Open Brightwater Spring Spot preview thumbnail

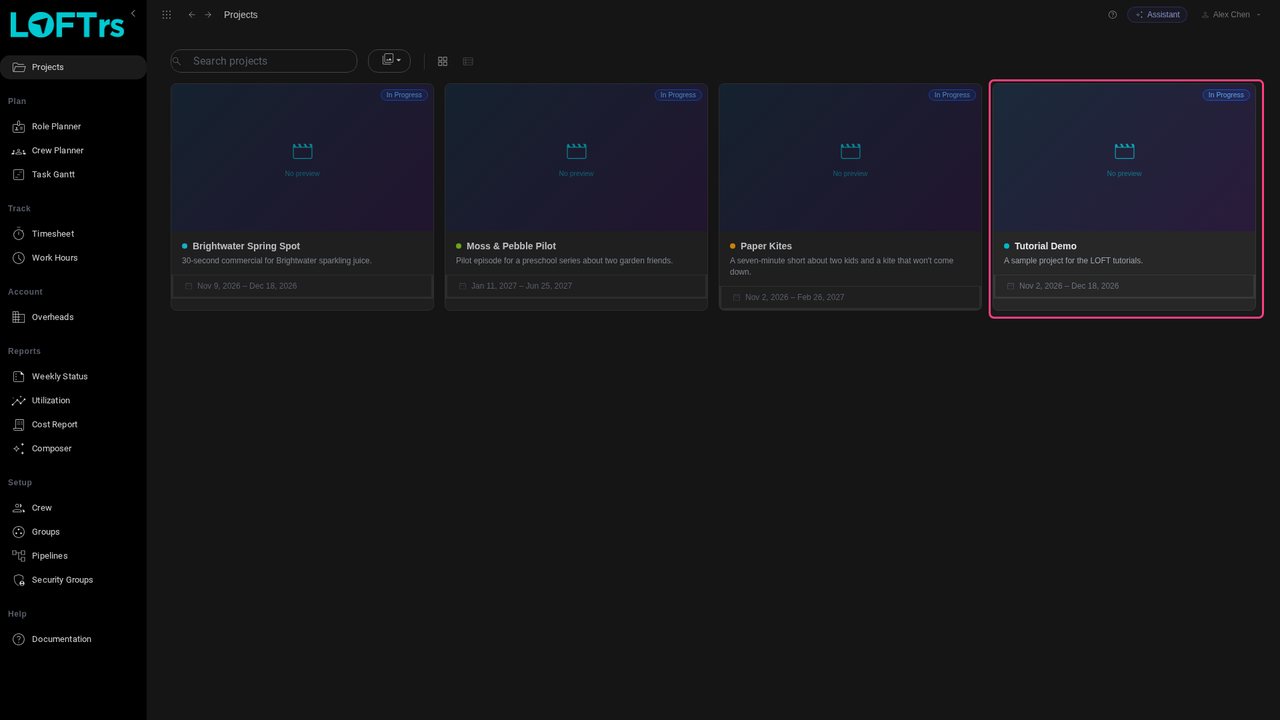pyautogui.click(x=302, y=158)
